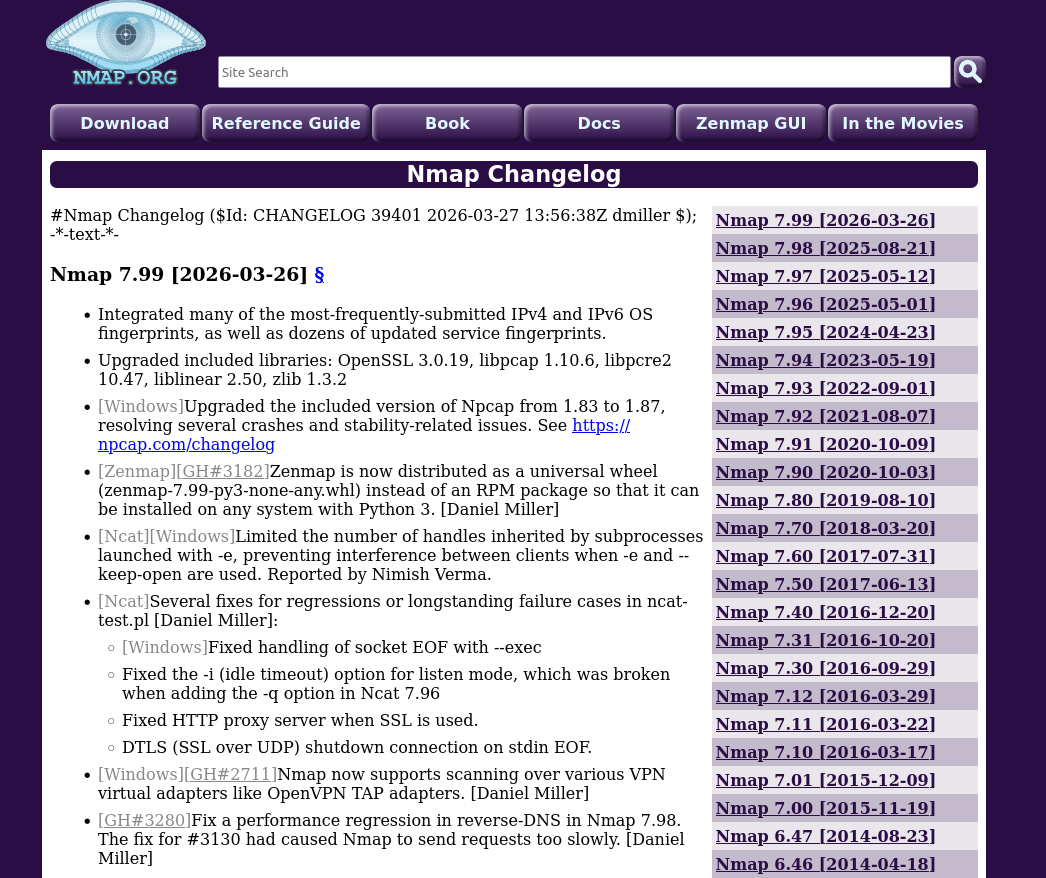Open the Nmap 7.00 release notes
Image resolution: width=1046 pixels, height=878 pixels.
point(825,807)
